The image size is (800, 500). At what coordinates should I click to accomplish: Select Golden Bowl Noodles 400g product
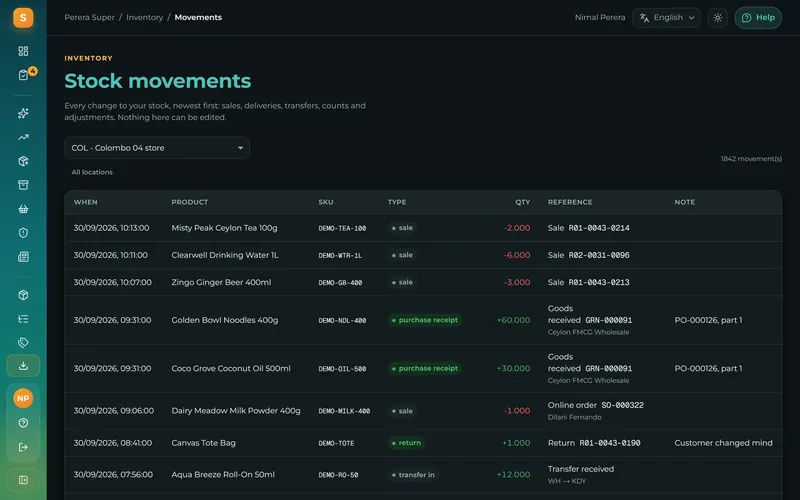(225, 320)
